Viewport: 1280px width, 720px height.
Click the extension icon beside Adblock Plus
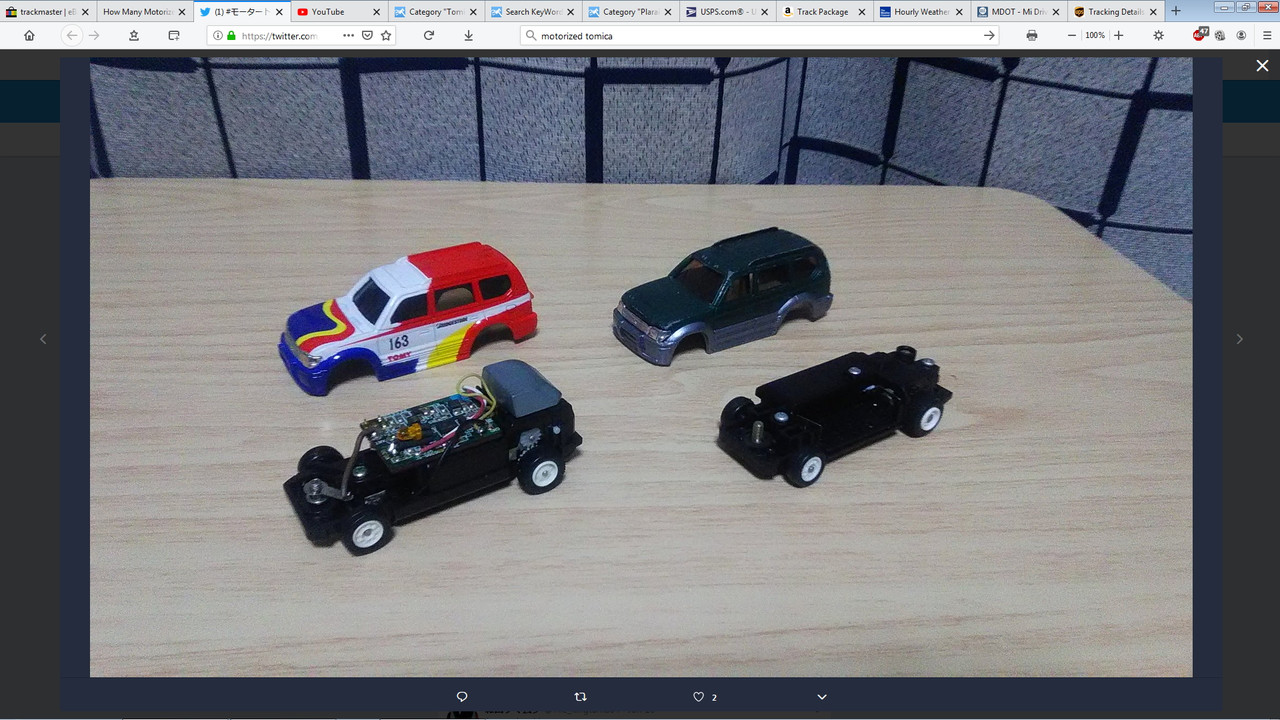pyautogui.click(x=1221, y=35)
